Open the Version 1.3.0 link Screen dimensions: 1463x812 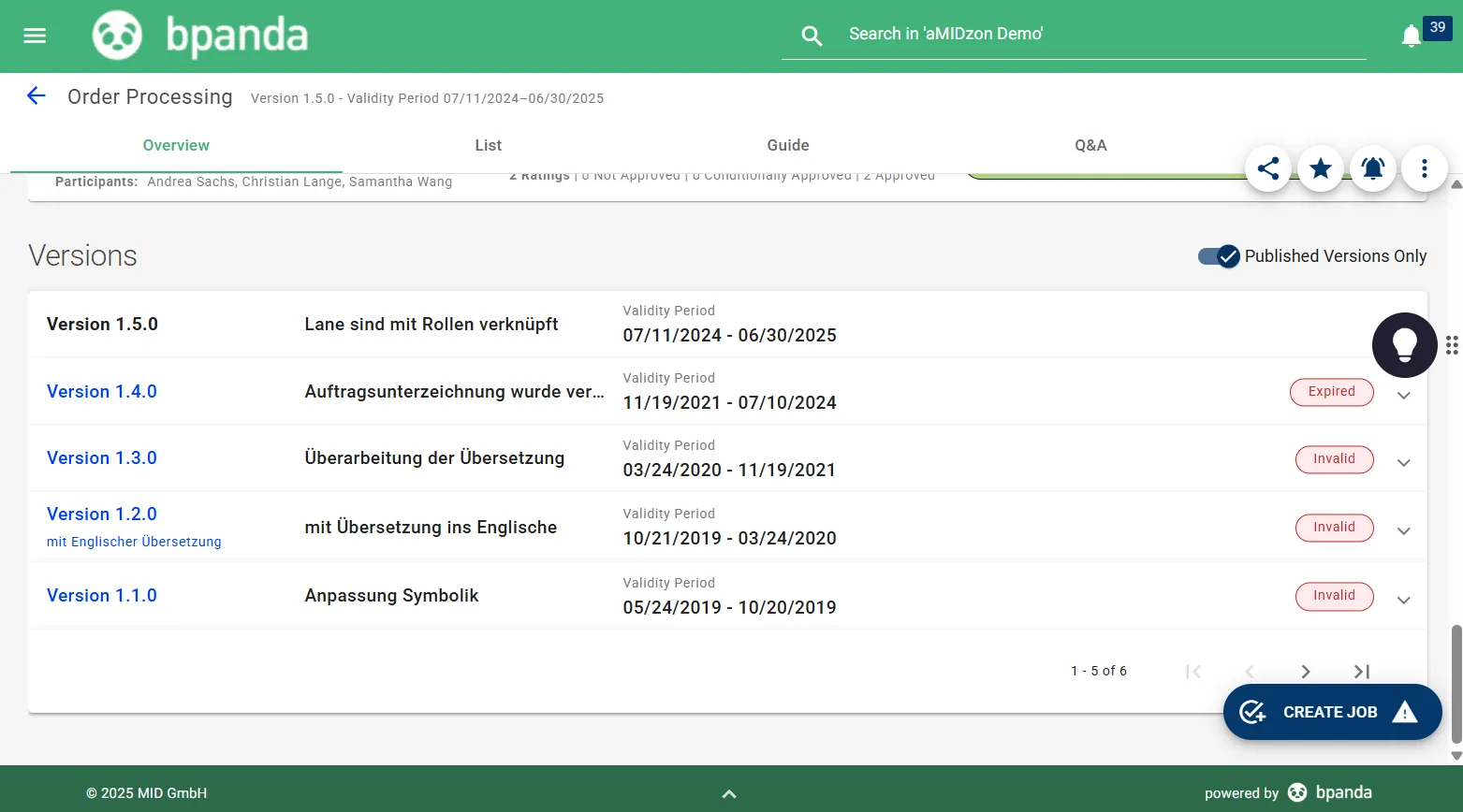point(102,458)
